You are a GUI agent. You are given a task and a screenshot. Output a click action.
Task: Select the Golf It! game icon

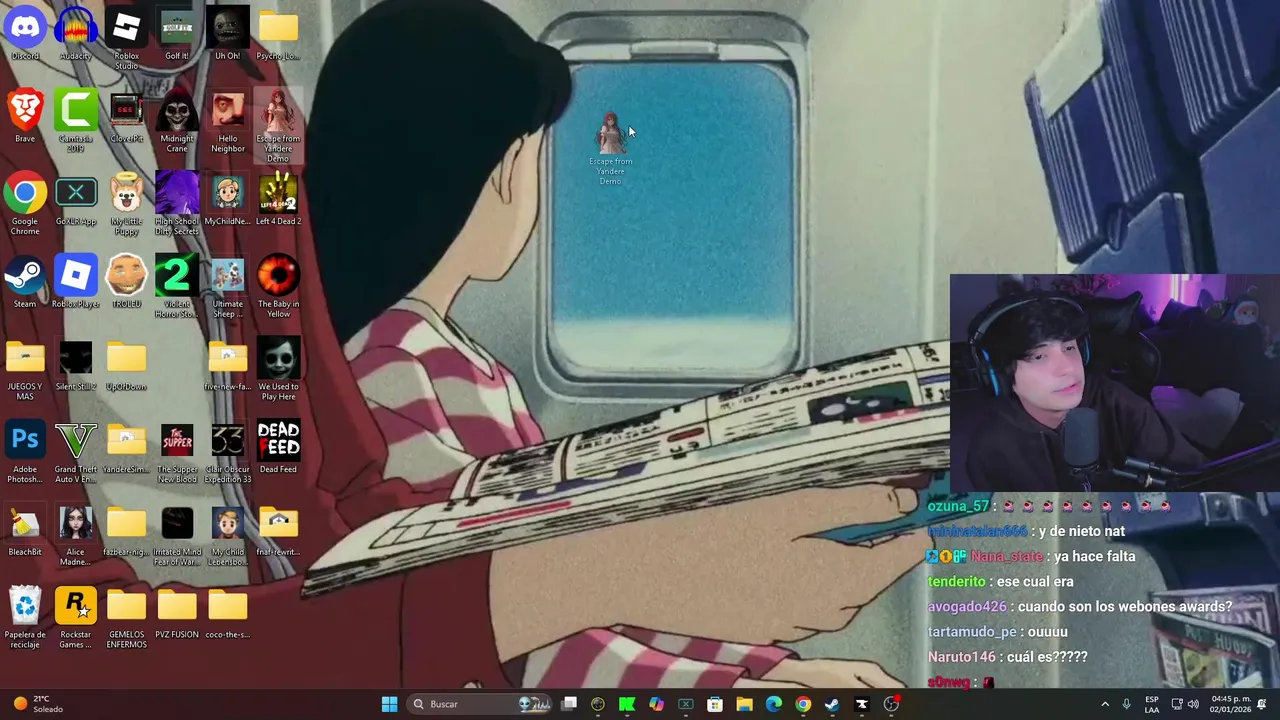coord(177,34)
